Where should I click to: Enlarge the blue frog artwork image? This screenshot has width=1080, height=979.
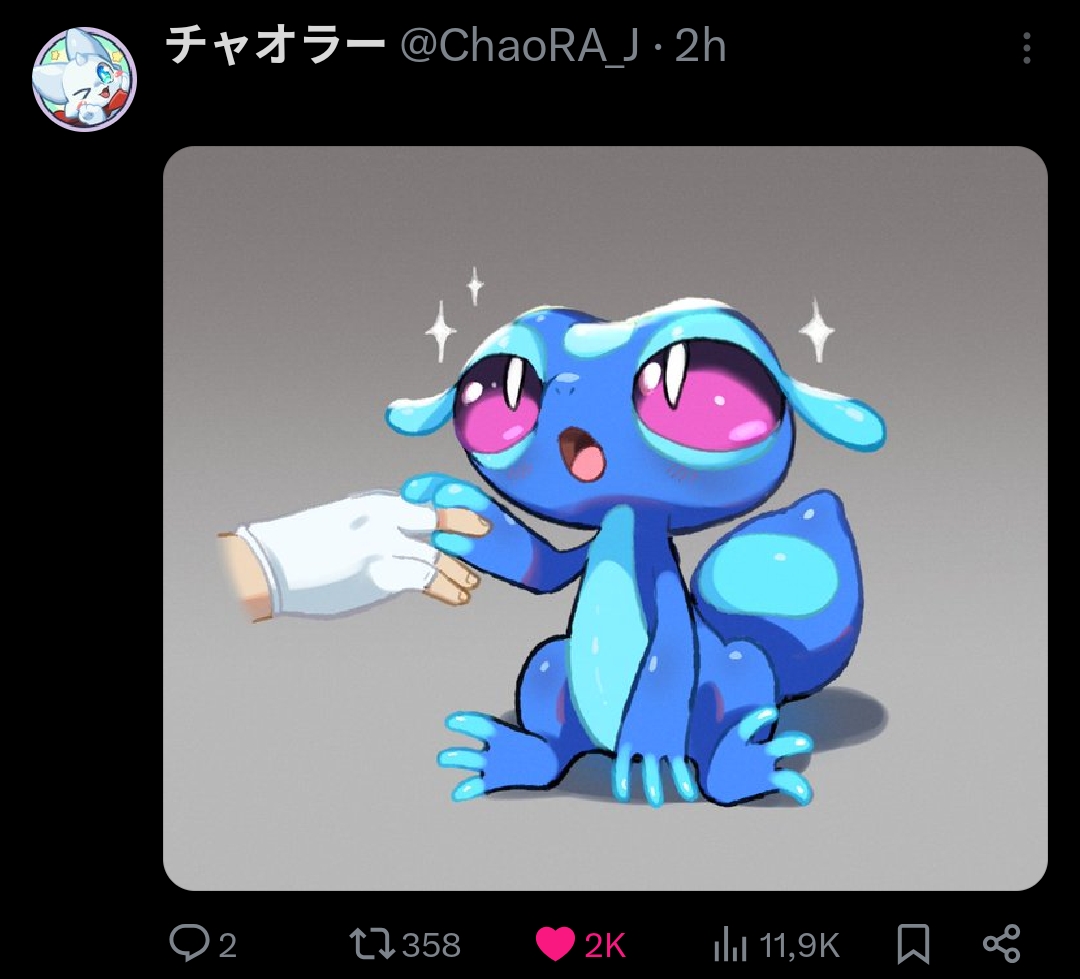(605, 518)
